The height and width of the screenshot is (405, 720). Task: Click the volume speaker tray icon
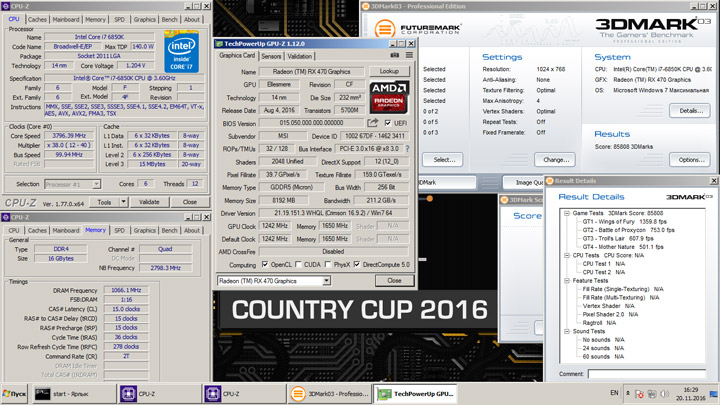coord(664,394)
